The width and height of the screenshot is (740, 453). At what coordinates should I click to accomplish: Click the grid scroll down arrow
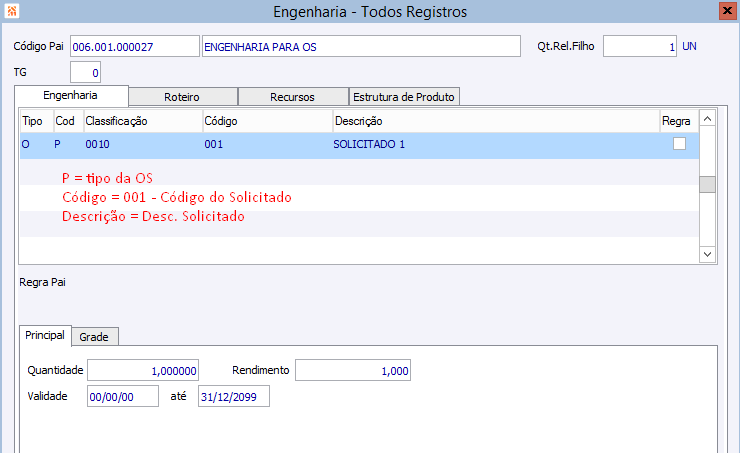(707, 254)
